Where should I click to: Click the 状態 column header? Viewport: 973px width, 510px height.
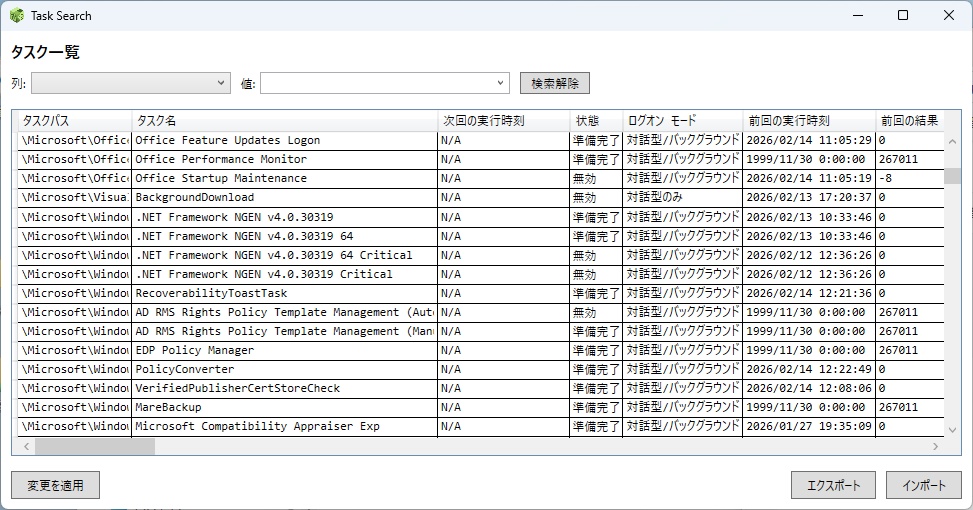(596, 120)
